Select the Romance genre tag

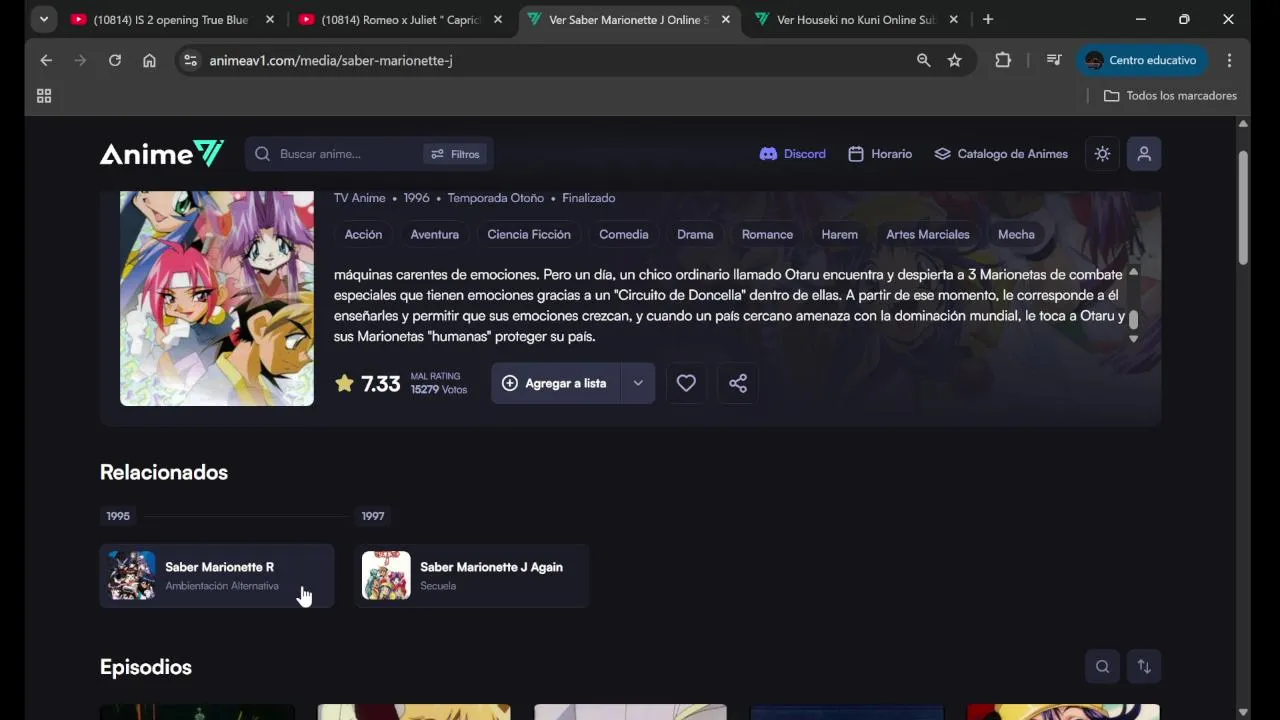(x=767, y=234)
